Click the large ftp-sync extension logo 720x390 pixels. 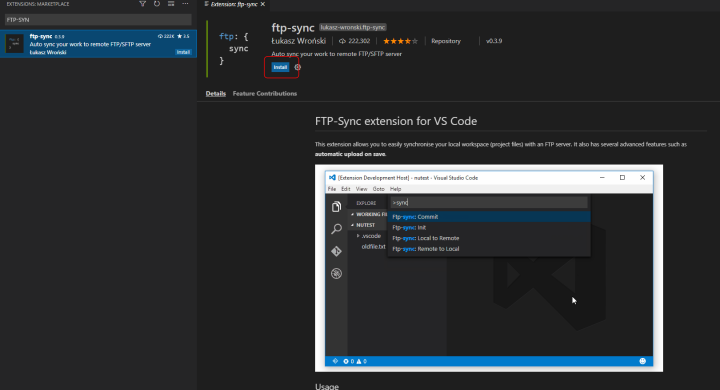pyautogui.click(x=234, y=48)
